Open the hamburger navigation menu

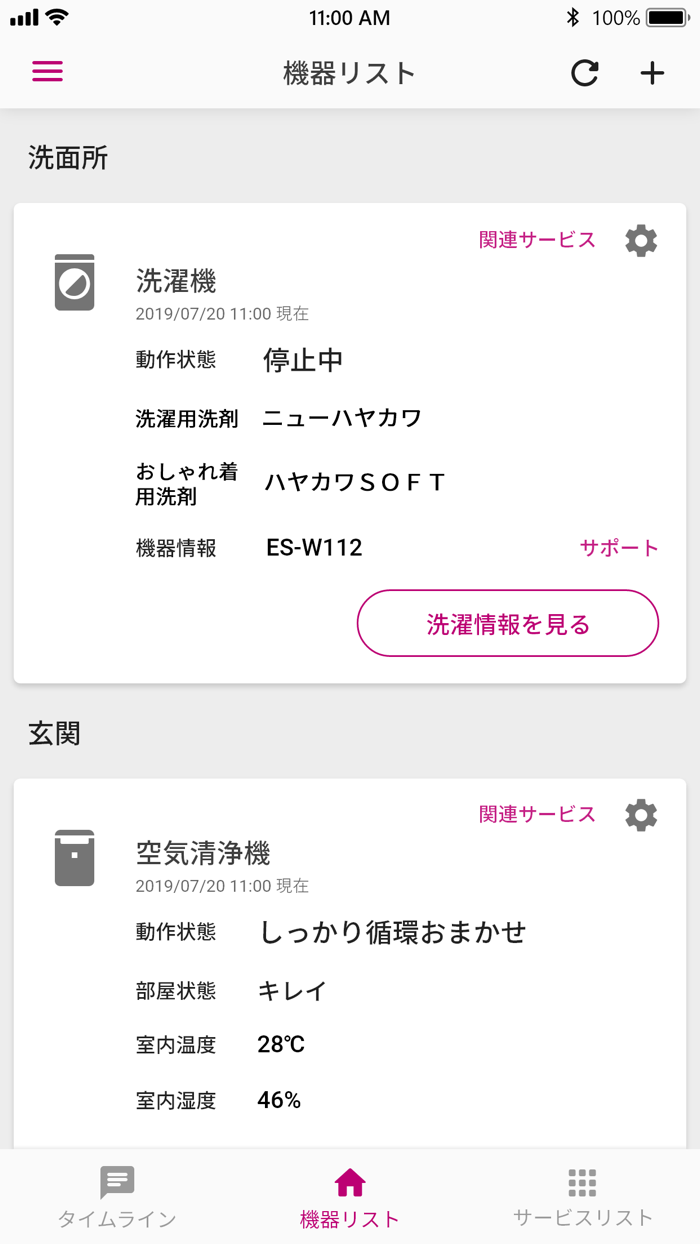pos(47,72)
